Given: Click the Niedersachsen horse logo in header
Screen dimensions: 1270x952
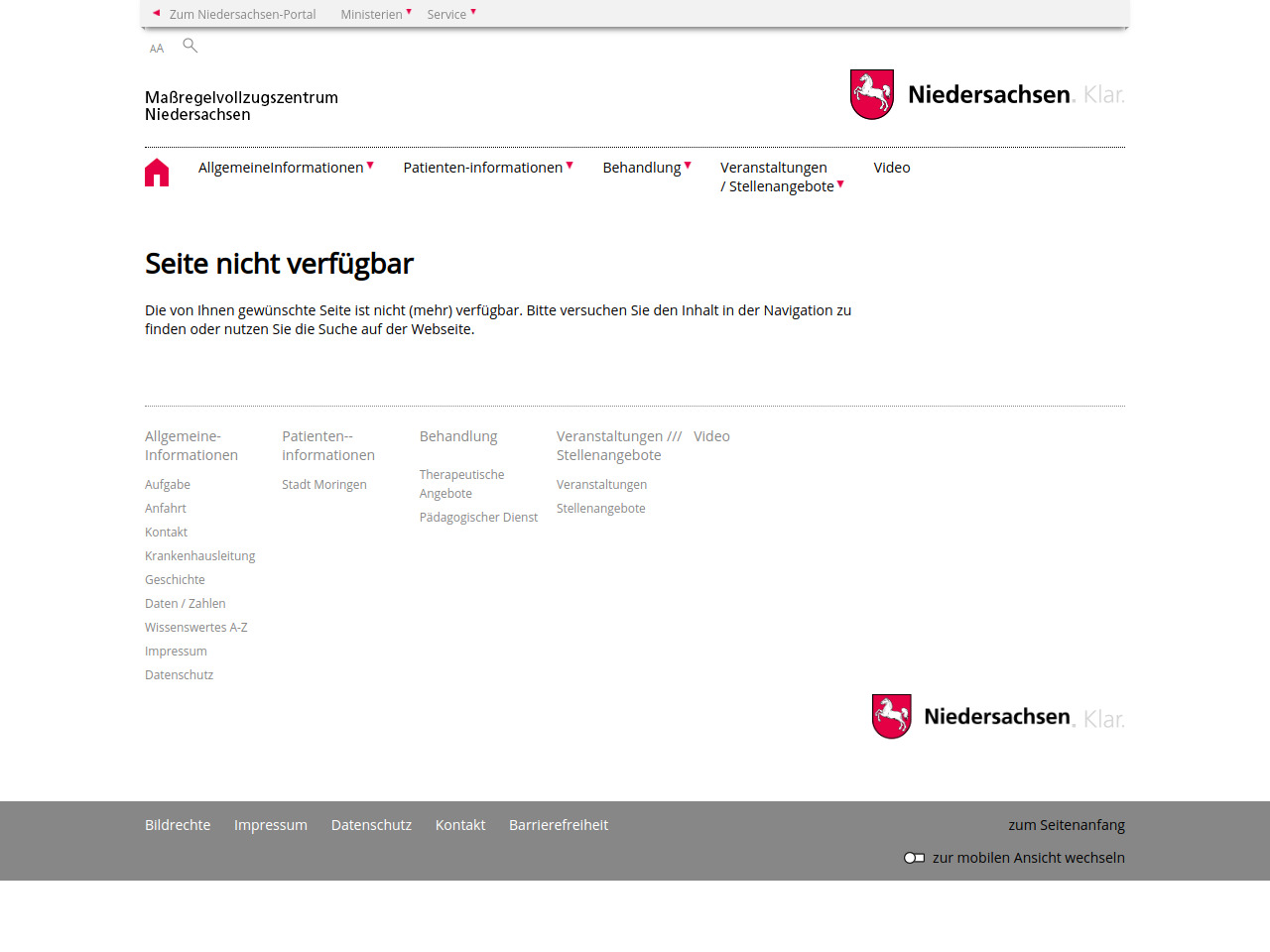Looking at the screenshot, I should click(872, 94).
